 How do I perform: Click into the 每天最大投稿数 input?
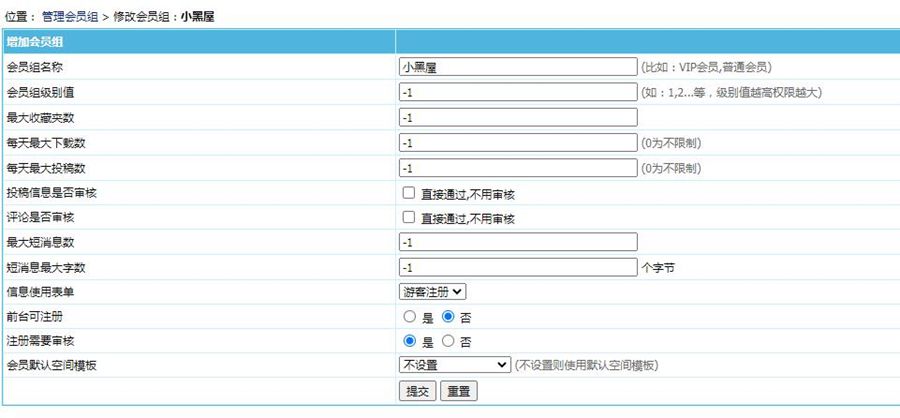[517, 167]
